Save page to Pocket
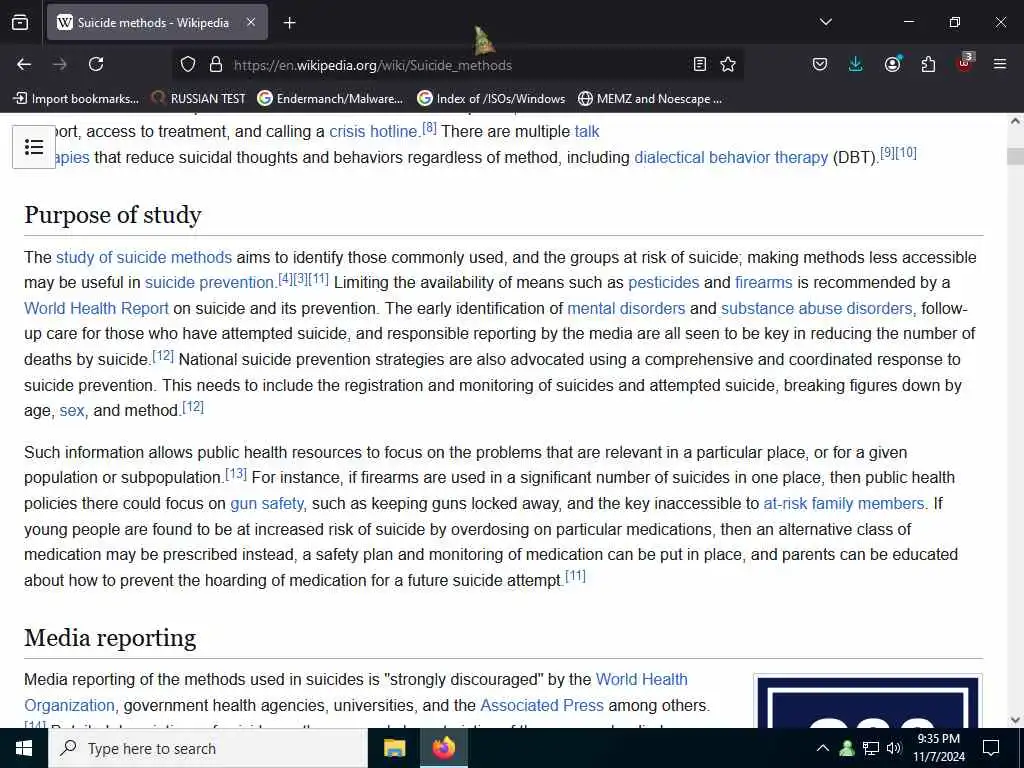This screenshot has width=1024, height=768. [820, 64]
